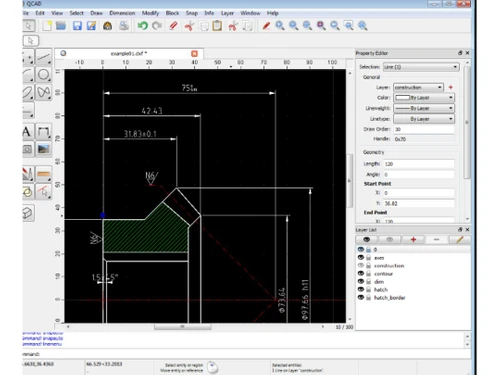Open the View menu

(x=57, y=13)
